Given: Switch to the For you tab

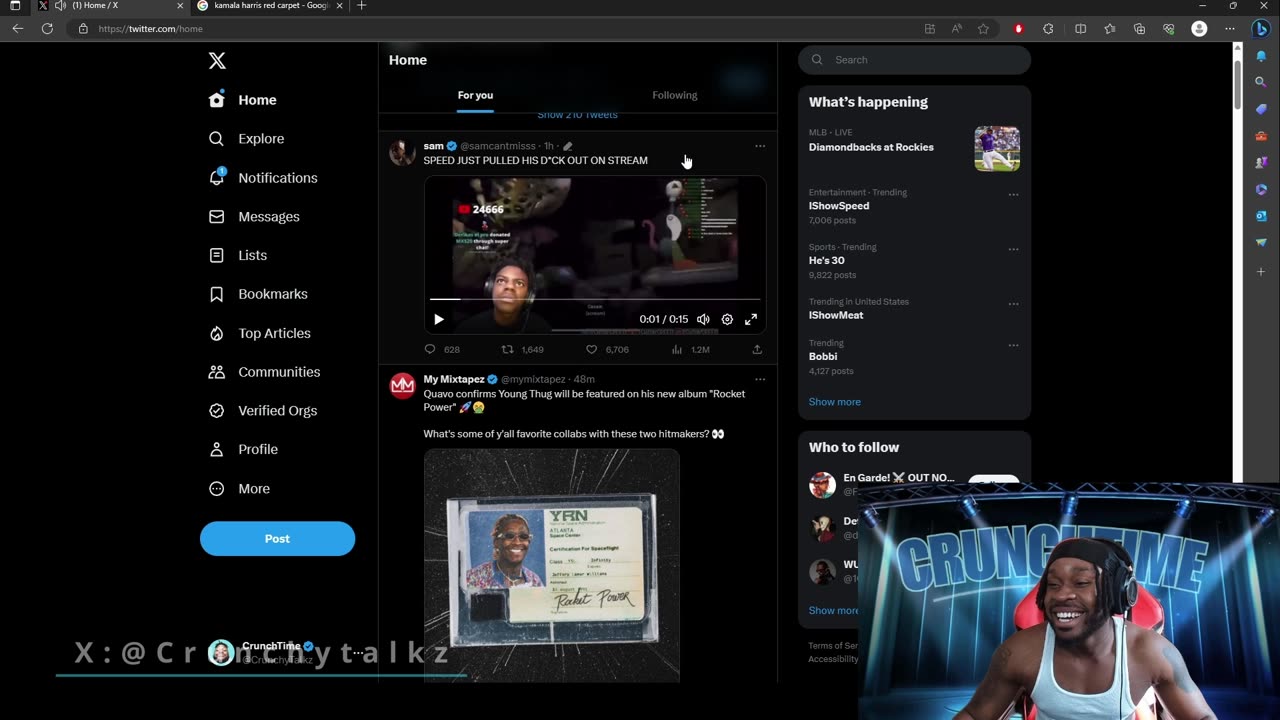Looking at the screenshot, I should [475, 95].
